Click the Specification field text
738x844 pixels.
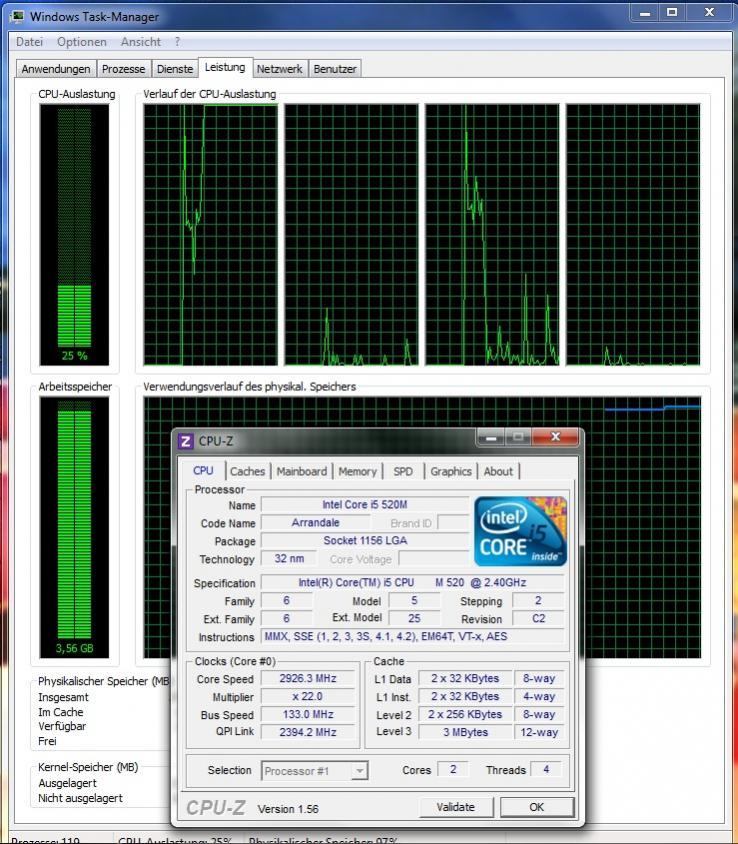[412, 582]
